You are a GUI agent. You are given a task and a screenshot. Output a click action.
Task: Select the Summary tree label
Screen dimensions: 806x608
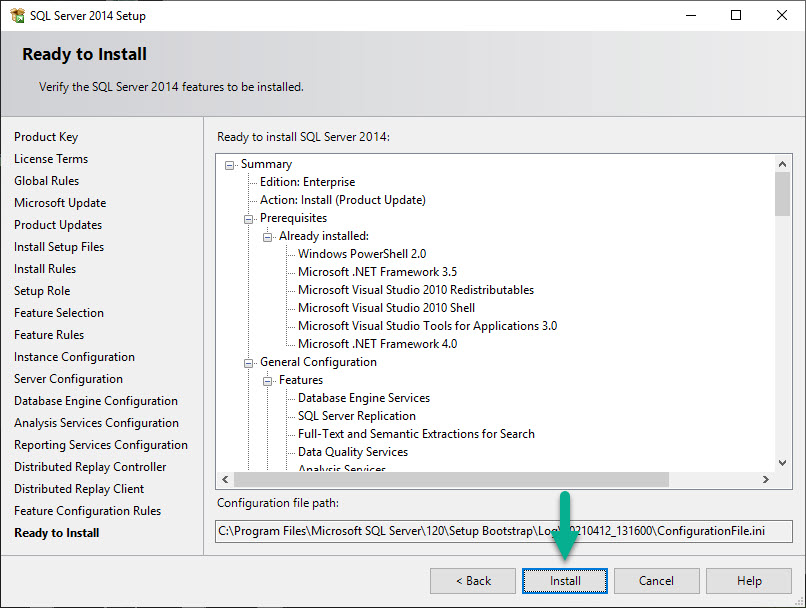(x=266, y=164)
